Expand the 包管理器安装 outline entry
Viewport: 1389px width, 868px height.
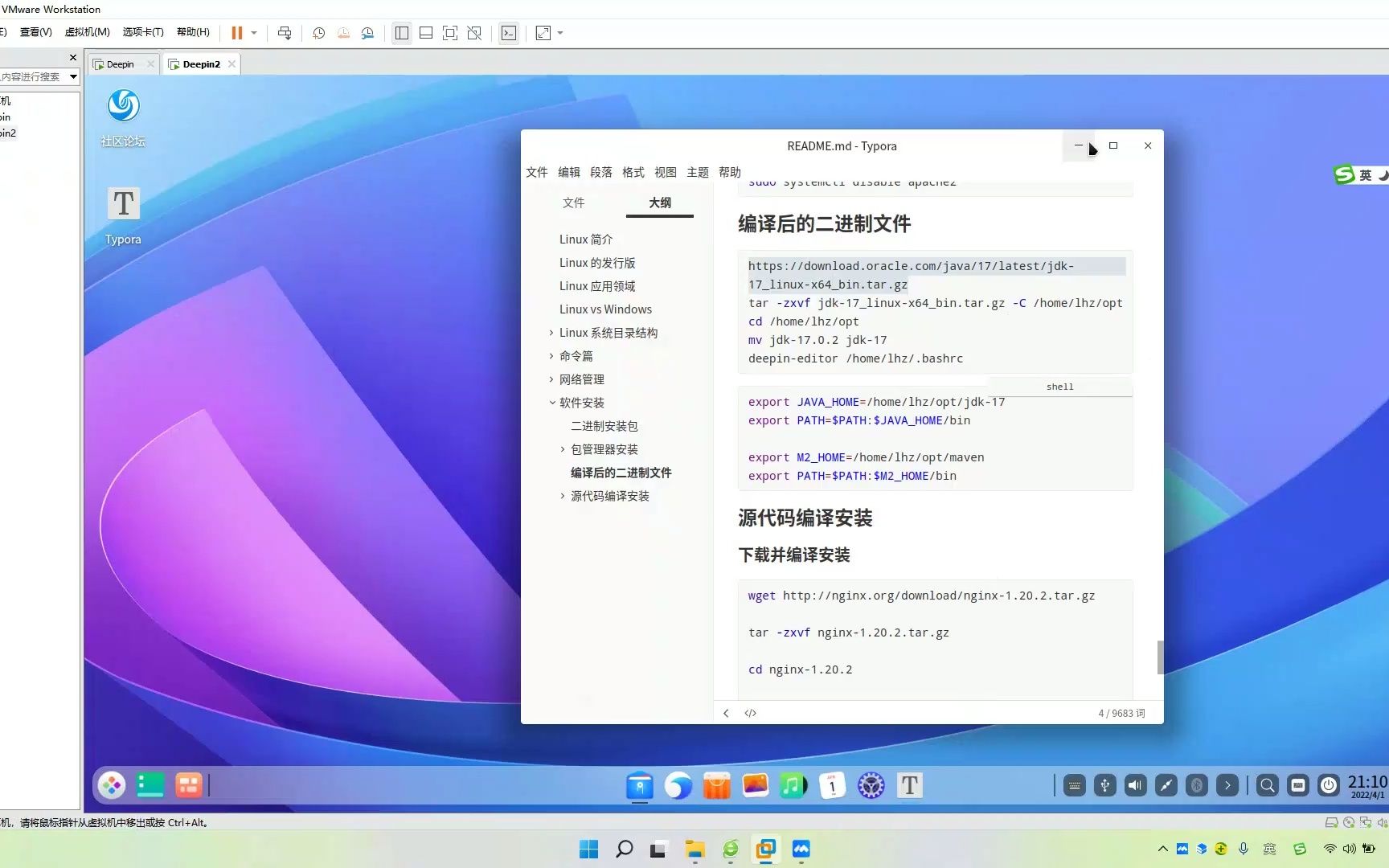561,449
